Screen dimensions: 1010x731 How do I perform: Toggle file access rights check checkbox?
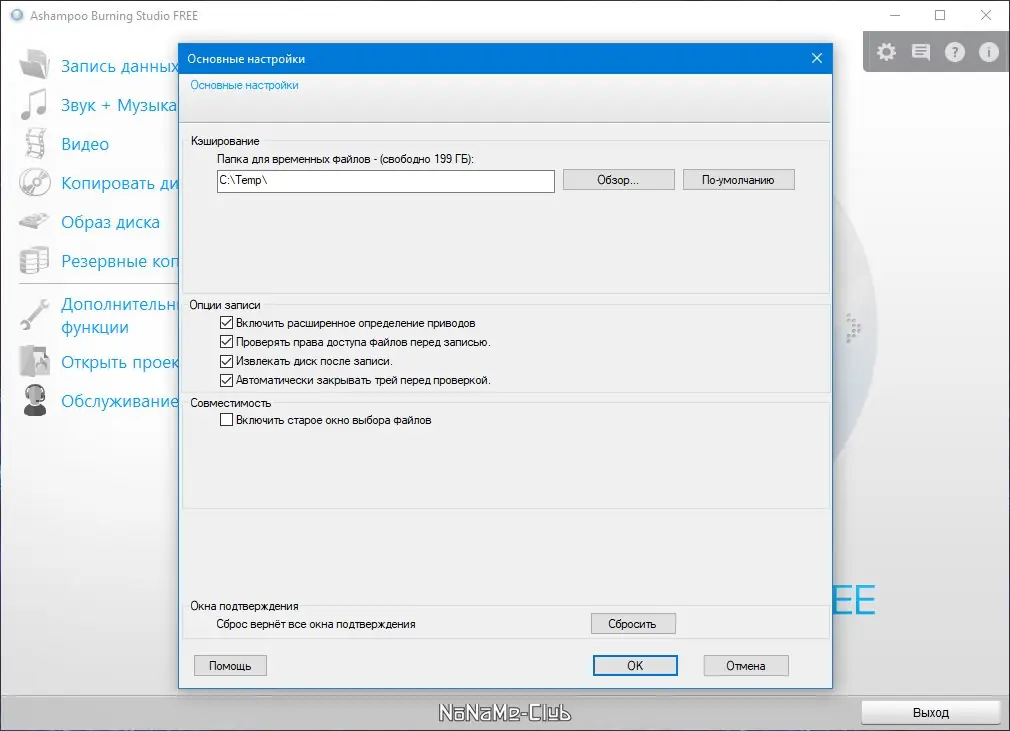[226, 341]
